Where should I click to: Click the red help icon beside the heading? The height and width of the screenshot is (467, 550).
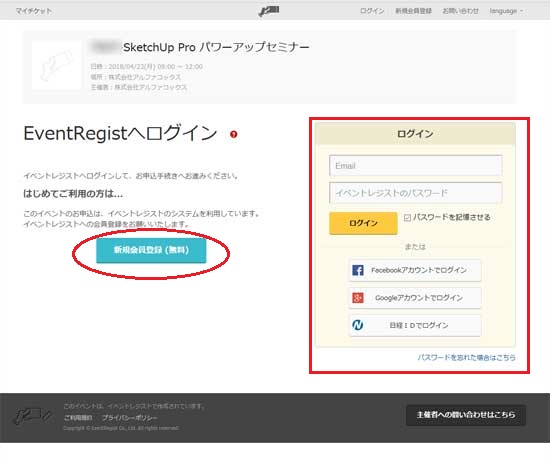click(234, 134)
